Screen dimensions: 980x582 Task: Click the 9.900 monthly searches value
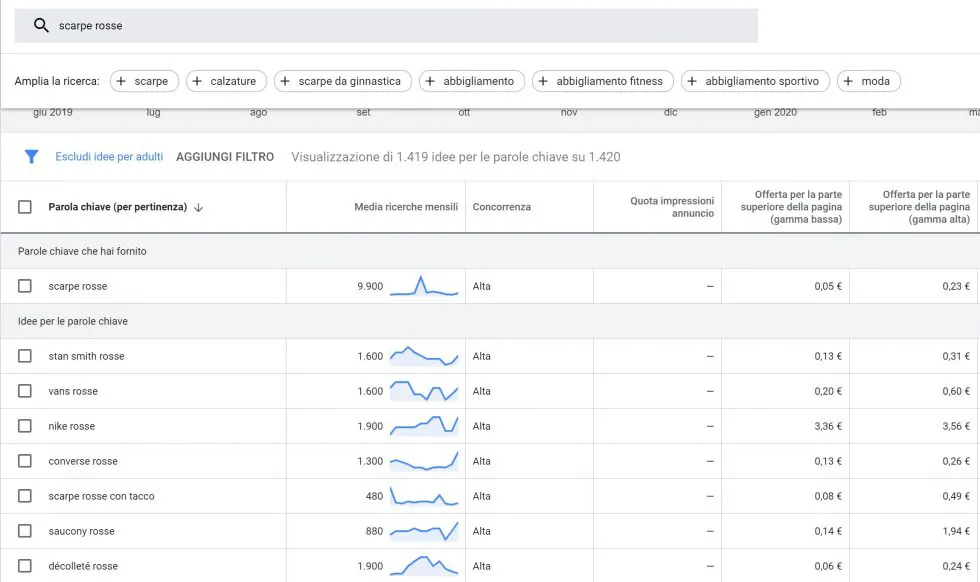click(370, 286)
